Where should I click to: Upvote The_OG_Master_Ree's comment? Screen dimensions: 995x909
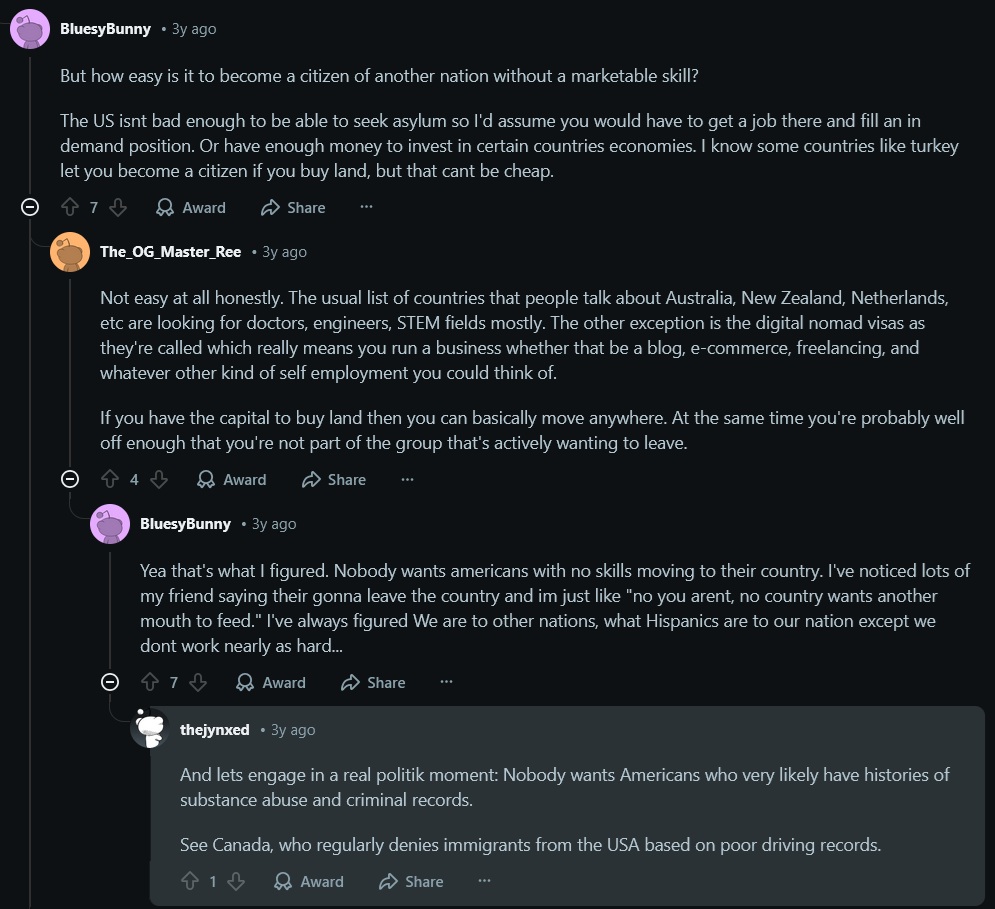(x=110, y=479)
